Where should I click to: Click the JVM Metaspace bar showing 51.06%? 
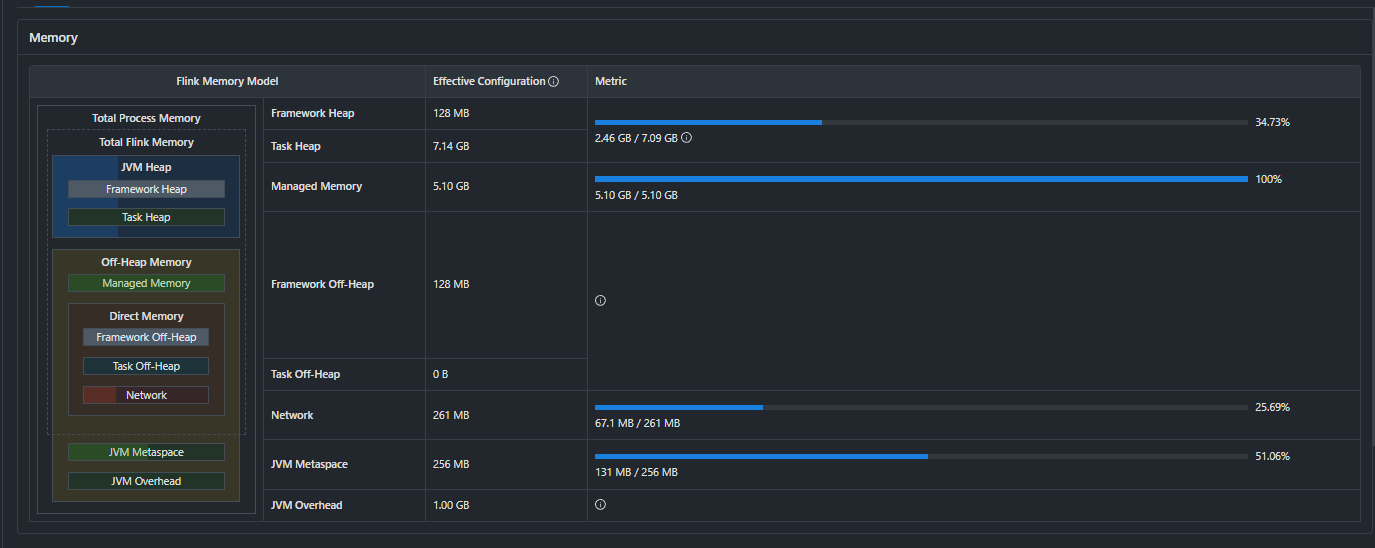pyautogui.click(x=920, y=456)
